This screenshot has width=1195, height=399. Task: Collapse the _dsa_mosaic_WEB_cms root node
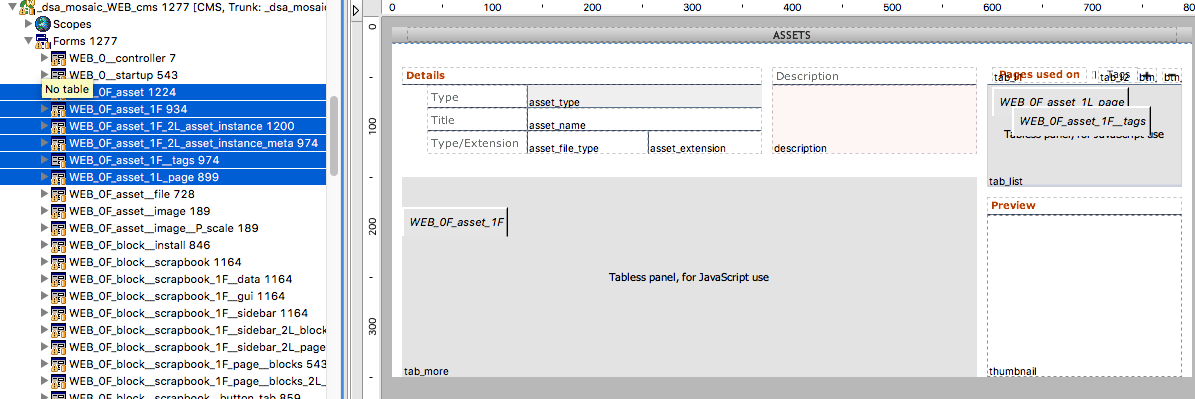pyautogui.click(x=13, y=8)
